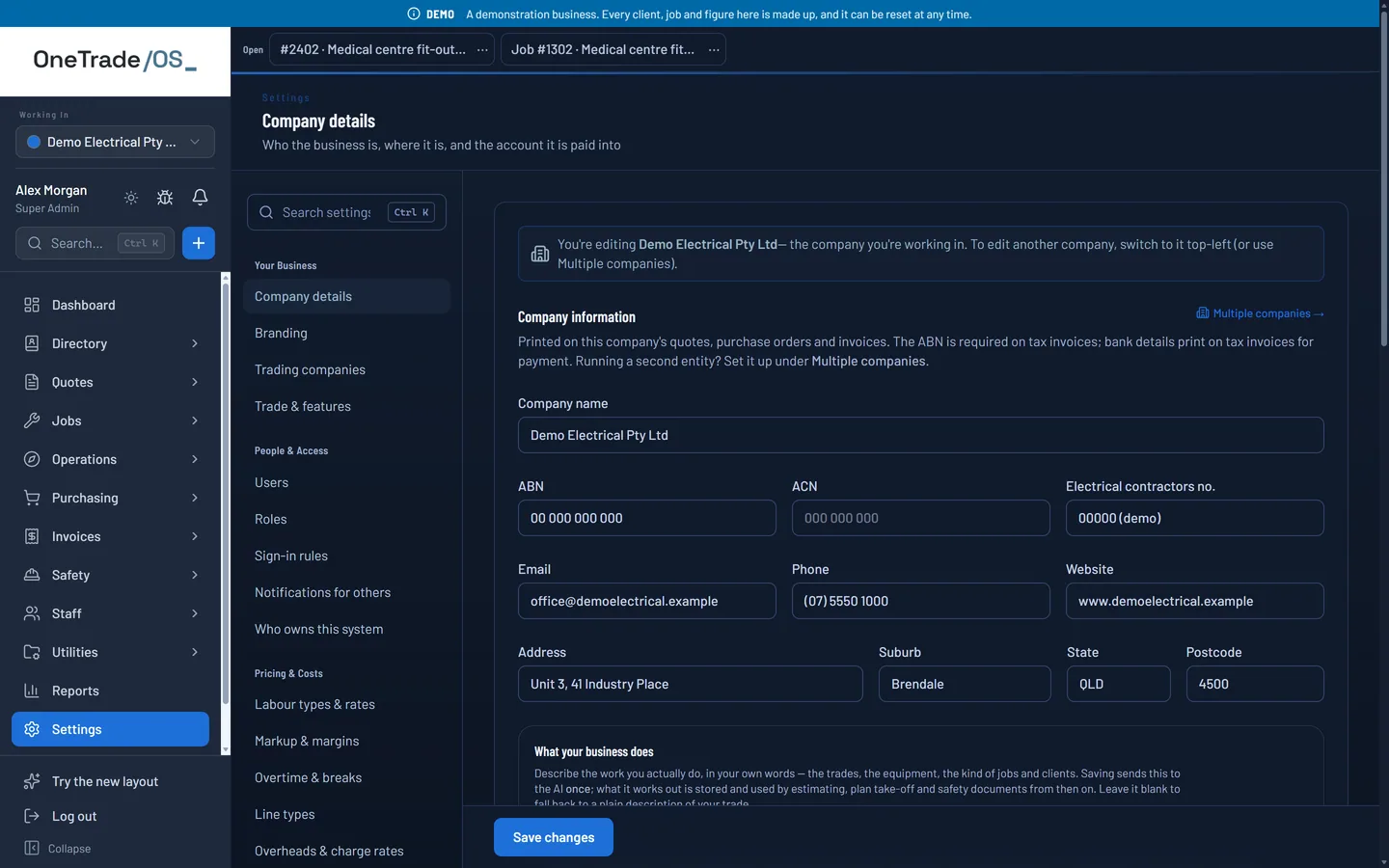Click the blue plus quick-add button
The height and width of the screenshot is (868, 1389).
[199, 243]
